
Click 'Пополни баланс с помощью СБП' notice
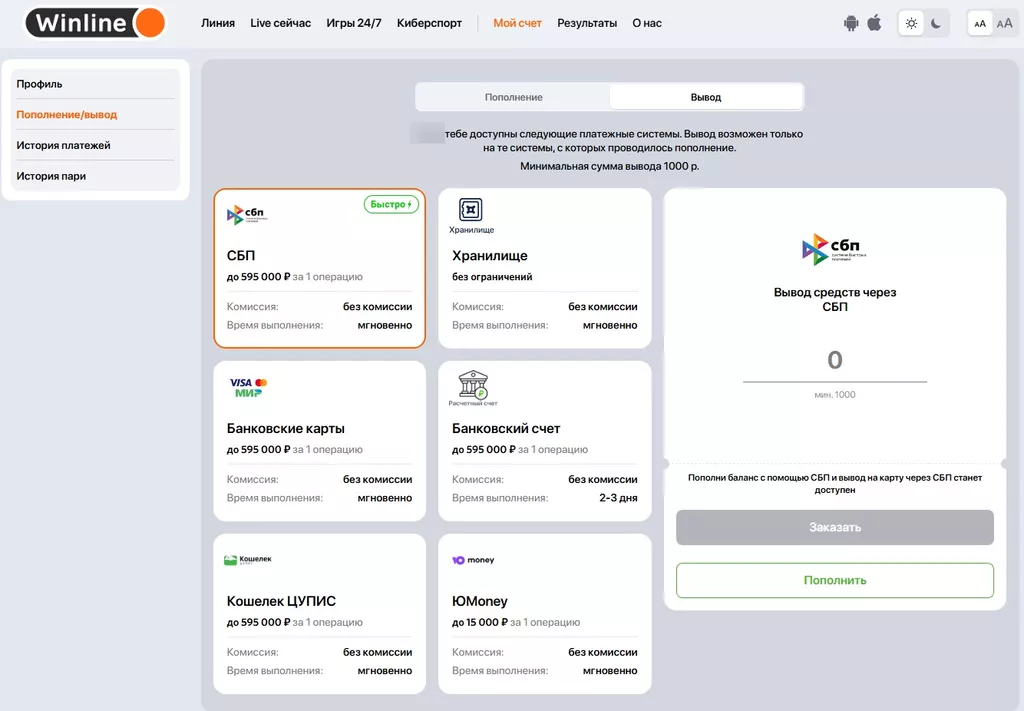(x=835, y=484)
